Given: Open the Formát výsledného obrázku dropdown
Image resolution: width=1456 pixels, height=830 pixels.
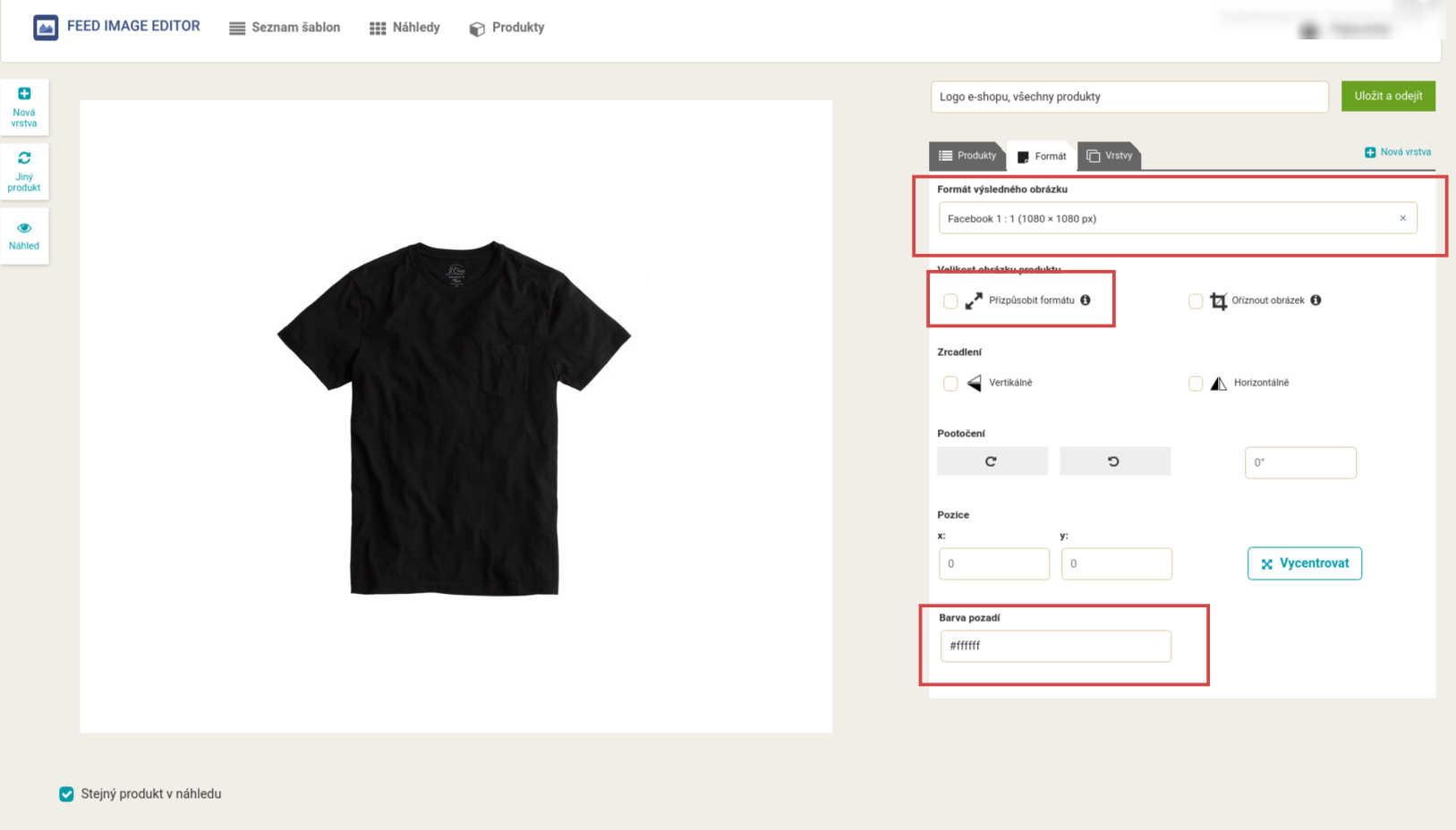Looking at the screenshot, I should click(1163, 218).
